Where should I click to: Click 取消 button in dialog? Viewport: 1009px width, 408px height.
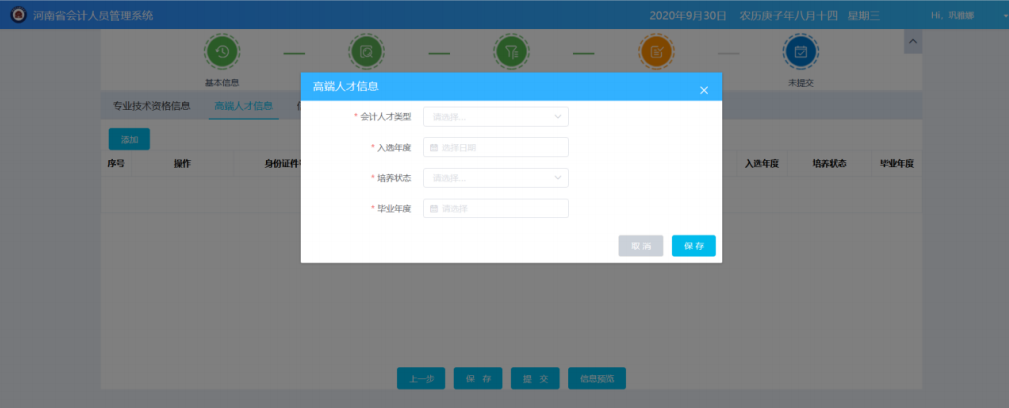[x=640, y=246]
